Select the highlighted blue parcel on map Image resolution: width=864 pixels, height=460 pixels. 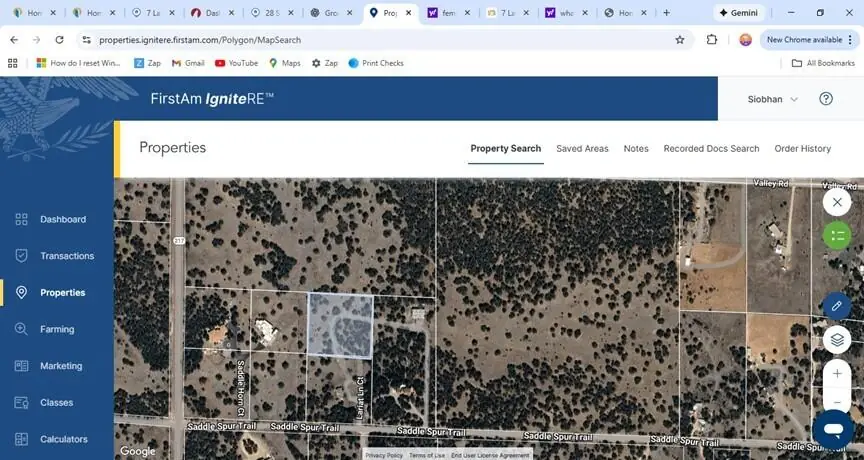coord(340,326)
